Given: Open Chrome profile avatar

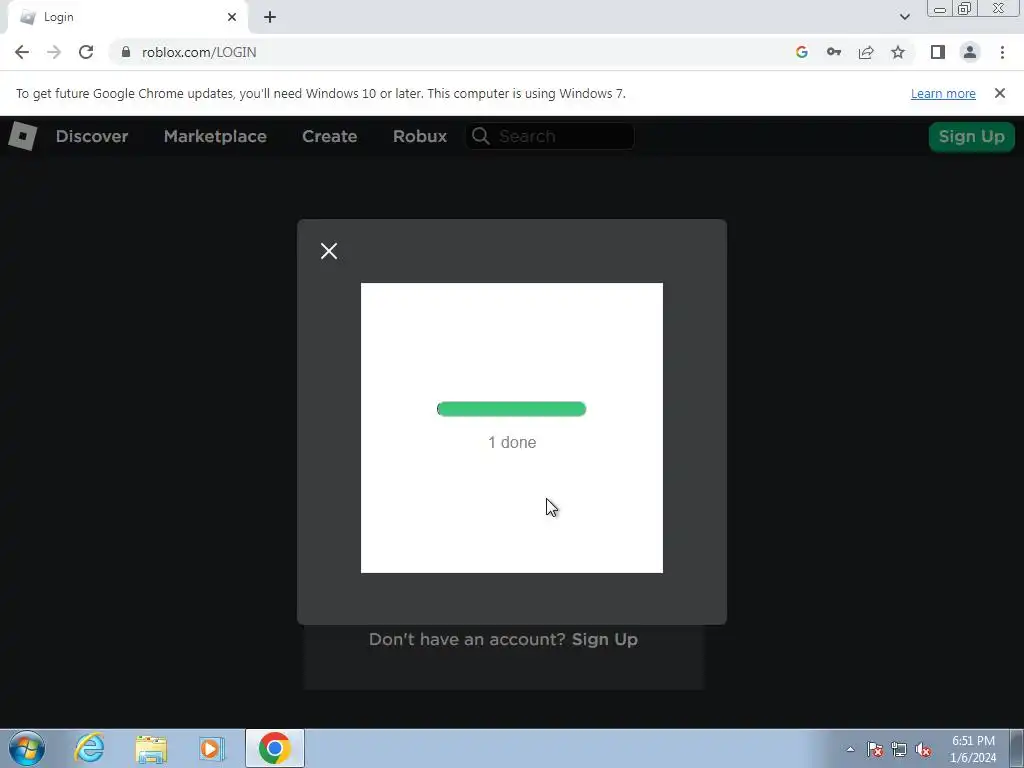Looking at the screenshot, I should (x=970, y=52).
